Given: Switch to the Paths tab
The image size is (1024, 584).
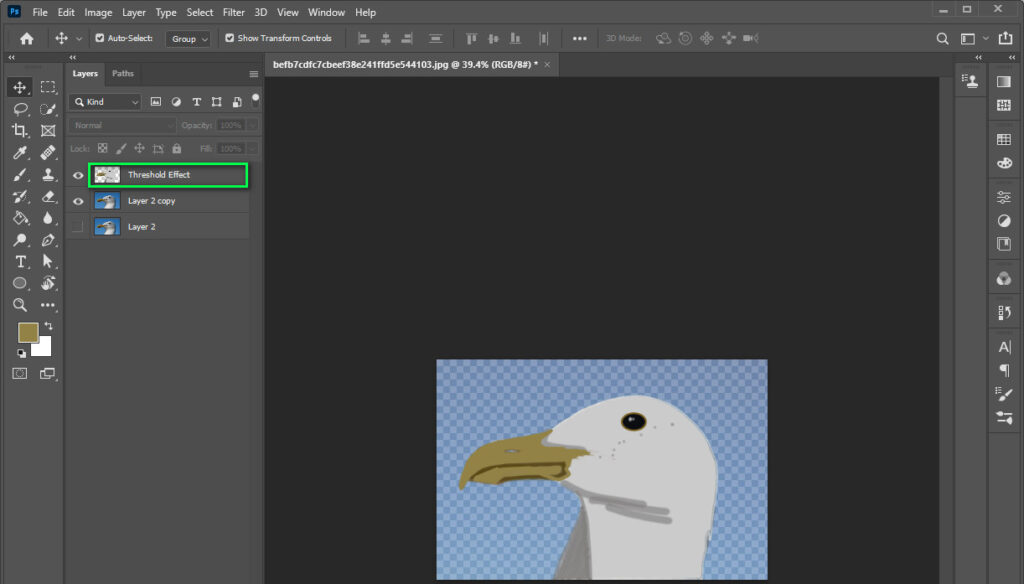Looking at the screenshot, I should (x=122, y=73).
